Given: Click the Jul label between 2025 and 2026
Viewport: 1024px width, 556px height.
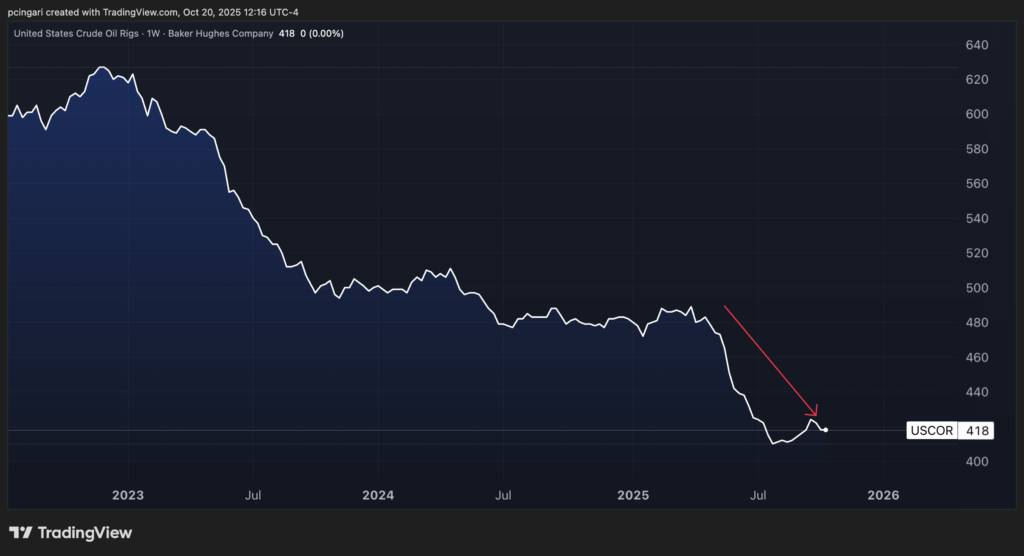Looking at the screenshot, I should [x=759, y=495].
